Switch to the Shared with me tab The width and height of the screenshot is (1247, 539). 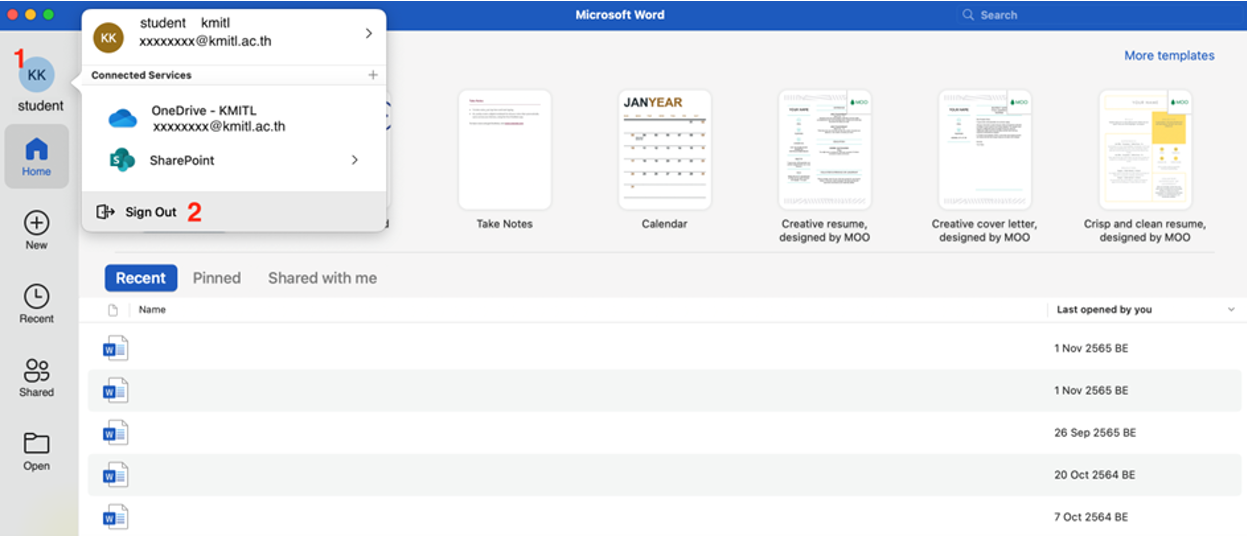point(322,278)
